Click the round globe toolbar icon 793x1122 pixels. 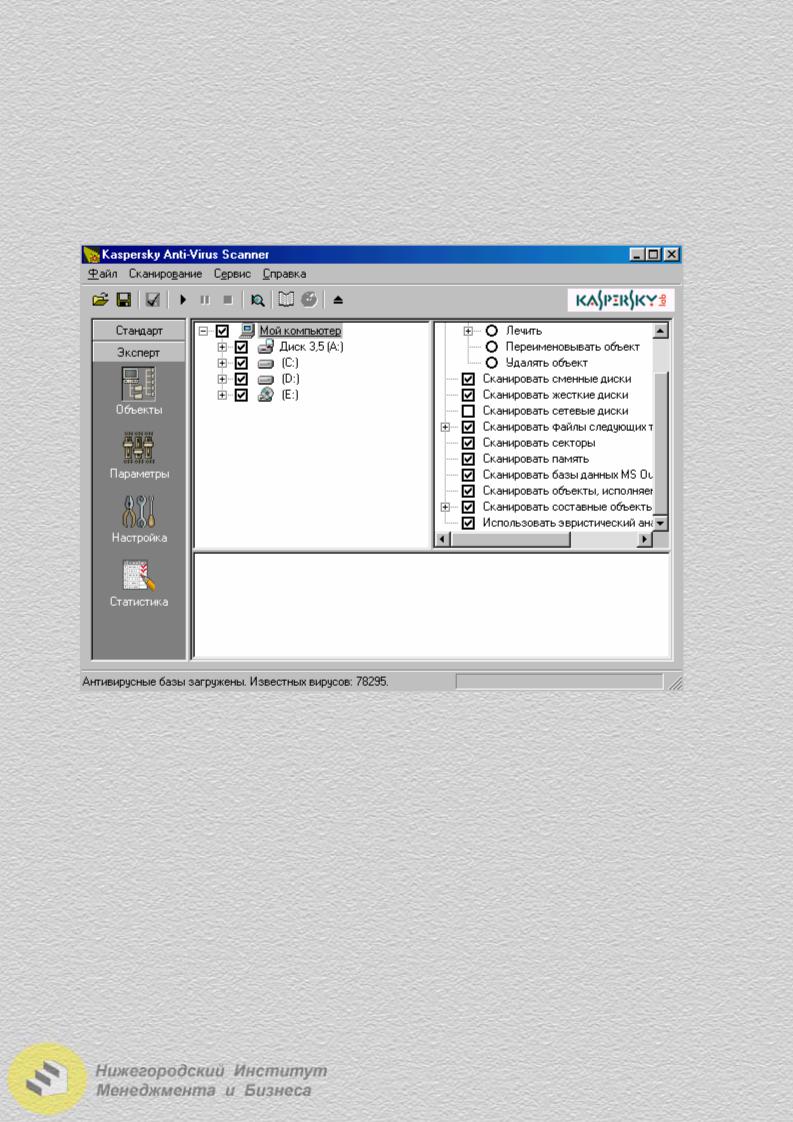(x=309, y=299)
